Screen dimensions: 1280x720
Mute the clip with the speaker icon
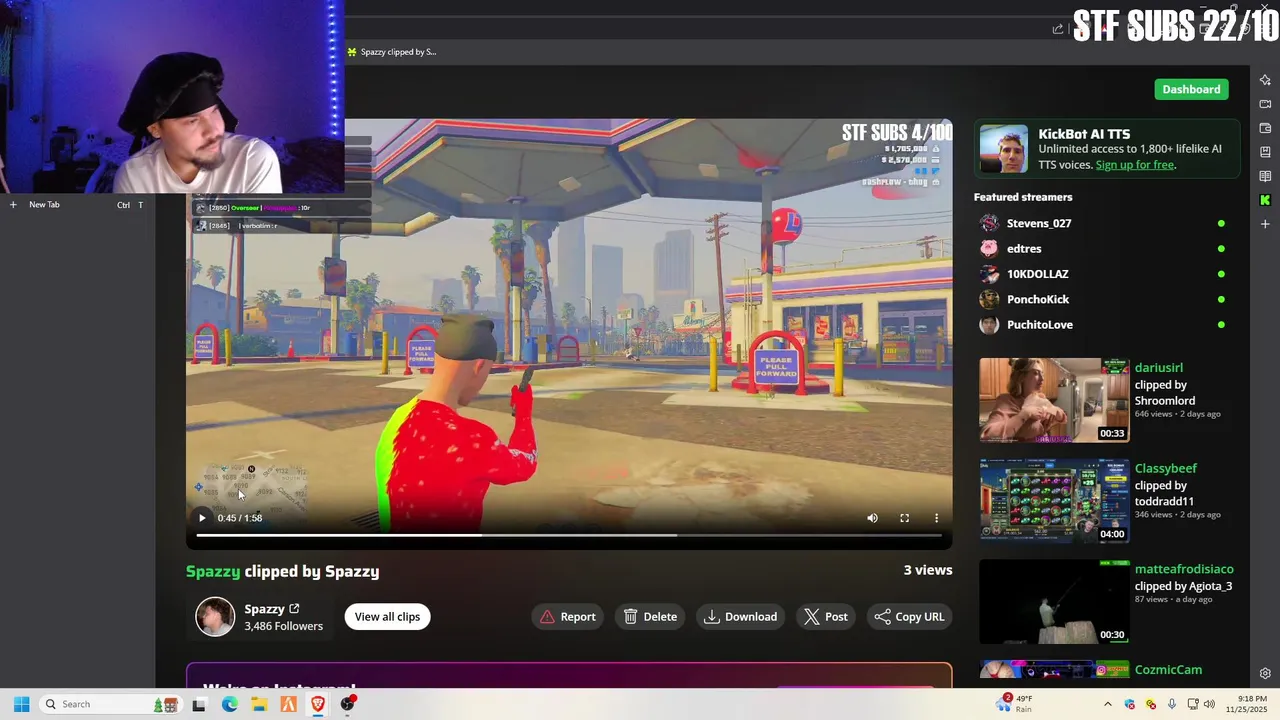(x=872, y=518)
